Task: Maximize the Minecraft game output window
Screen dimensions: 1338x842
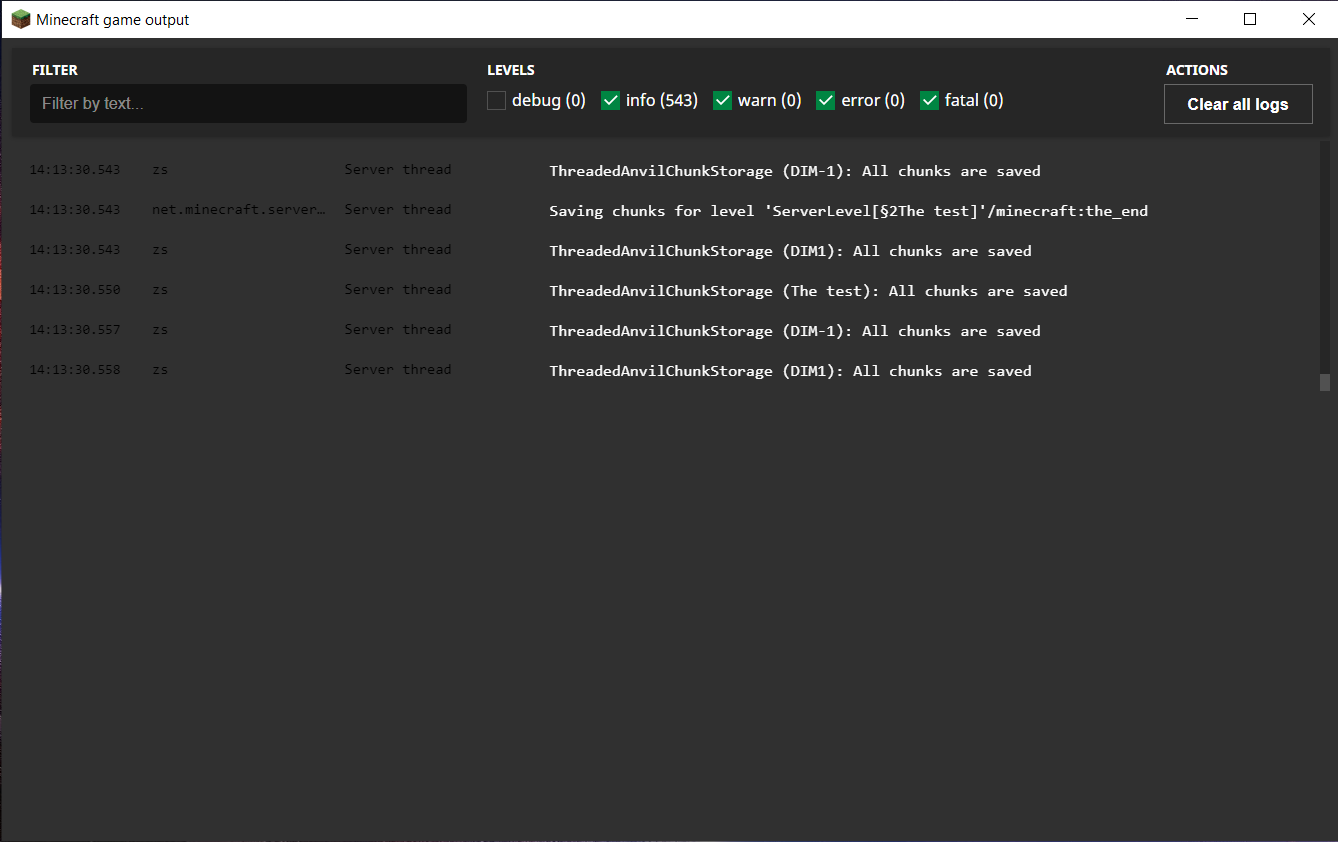Action: click(1250, 19)
